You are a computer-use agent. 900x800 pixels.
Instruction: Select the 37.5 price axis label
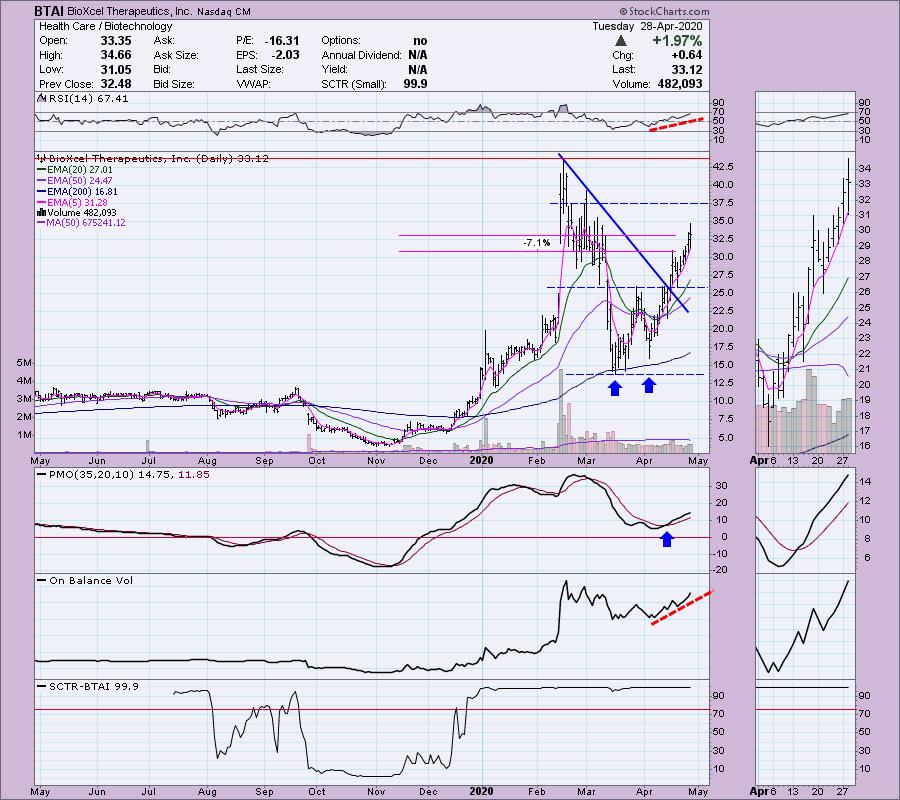point(721,203)
